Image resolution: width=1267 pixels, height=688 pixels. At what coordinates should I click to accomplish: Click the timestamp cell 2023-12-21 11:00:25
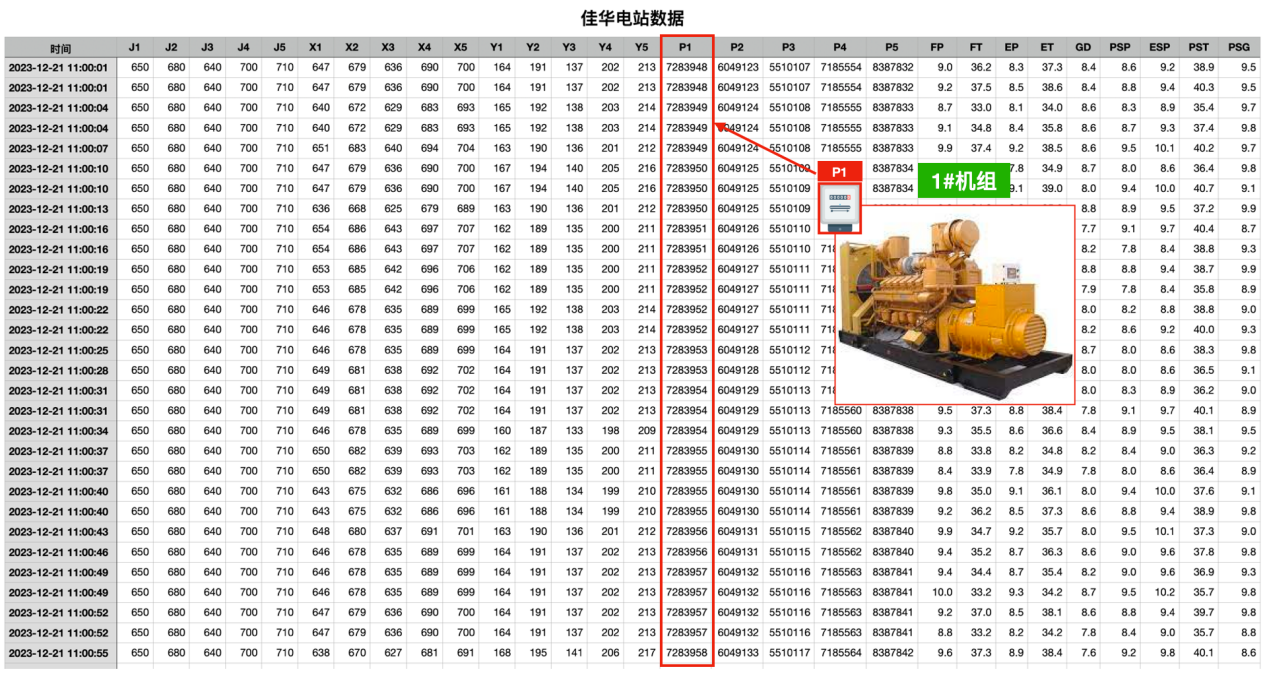pos(60,350)
